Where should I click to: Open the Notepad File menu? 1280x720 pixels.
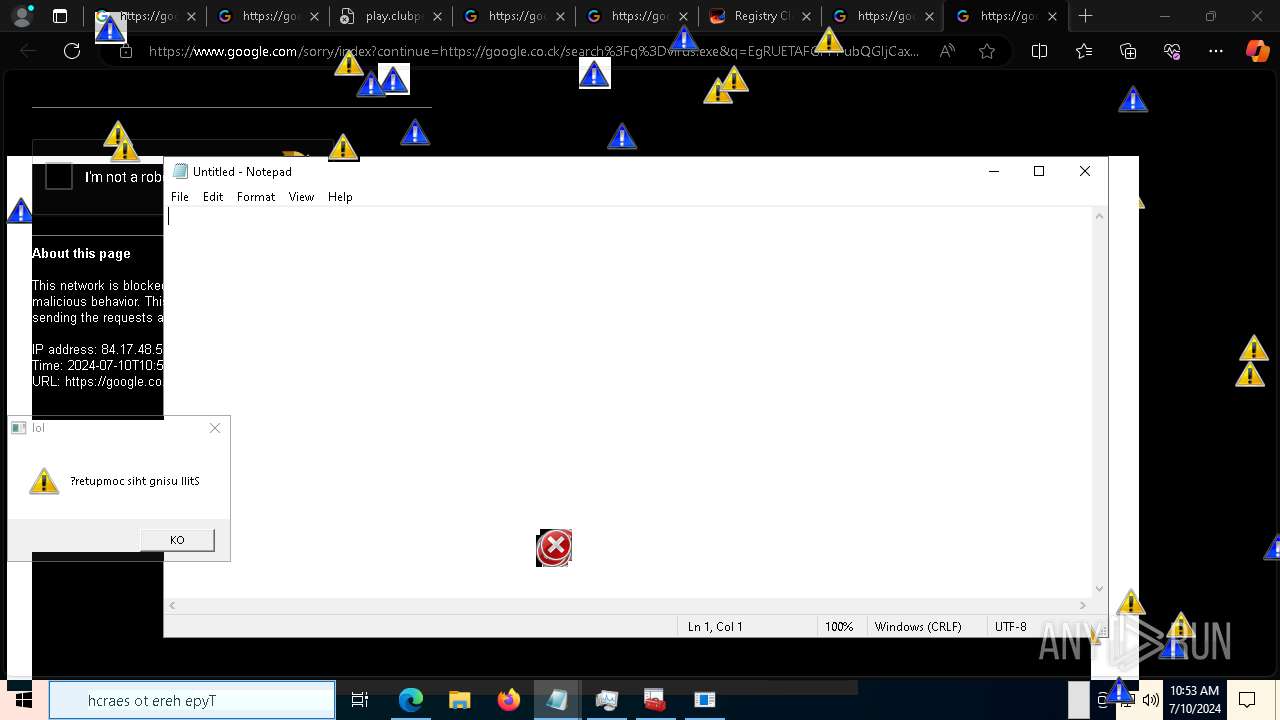[x=180, y=197]
